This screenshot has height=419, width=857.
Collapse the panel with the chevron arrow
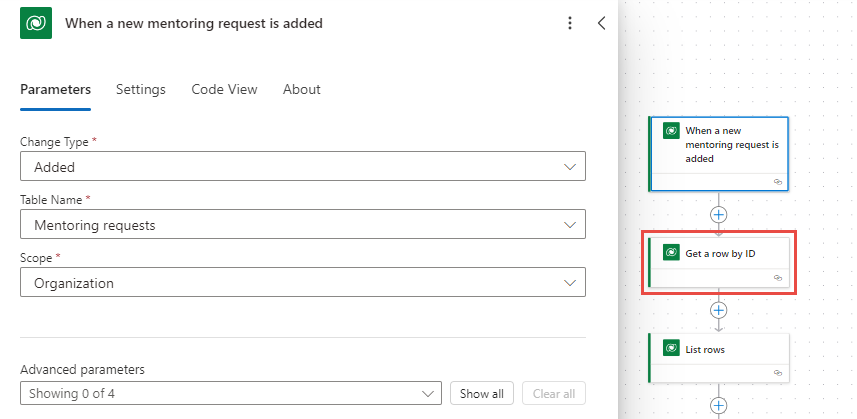(x=601, y=23)
